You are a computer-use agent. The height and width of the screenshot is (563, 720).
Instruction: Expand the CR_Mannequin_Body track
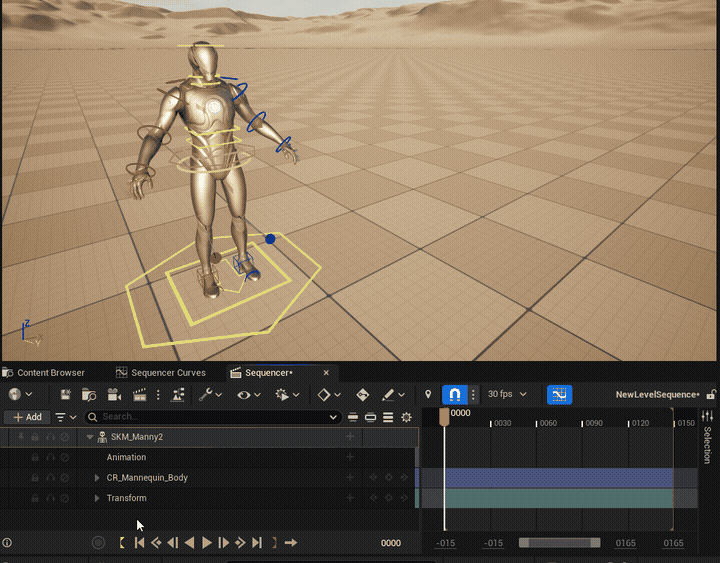[x=97, y=478]
